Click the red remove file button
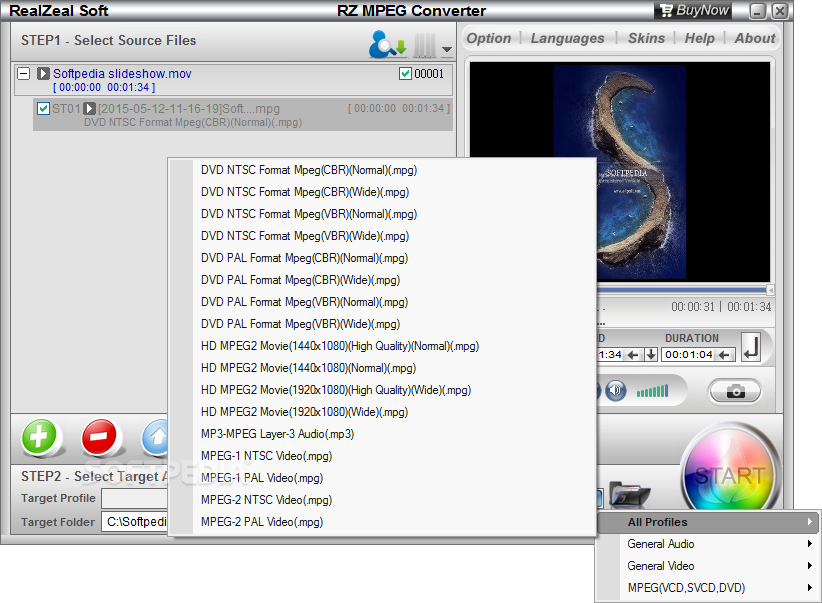The width and height of the screenshot is (822, 603). click(99, 437)
